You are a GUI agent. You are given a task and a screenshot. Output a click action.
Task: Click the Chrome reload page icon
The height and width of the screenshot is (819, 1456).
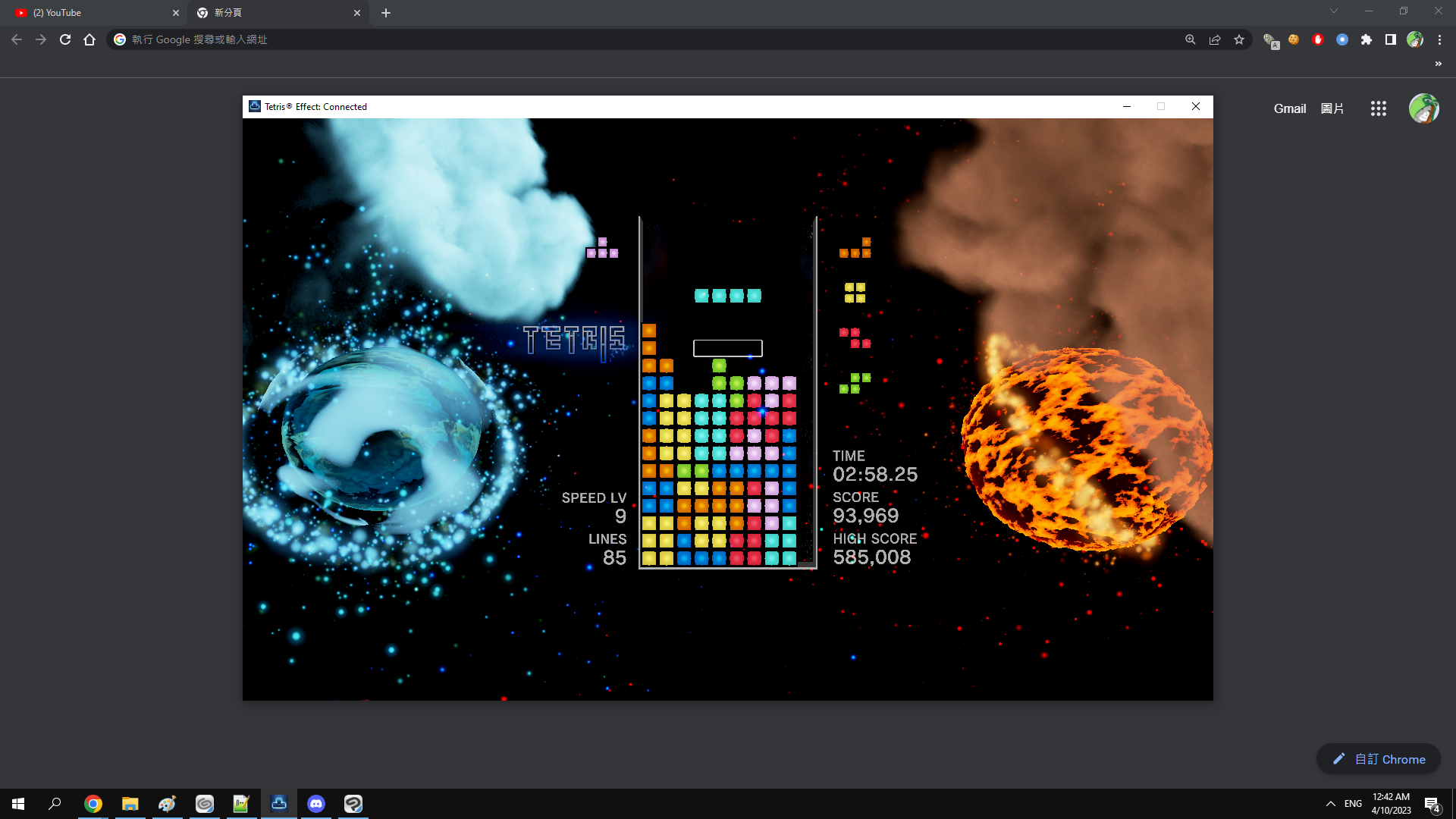65,39
